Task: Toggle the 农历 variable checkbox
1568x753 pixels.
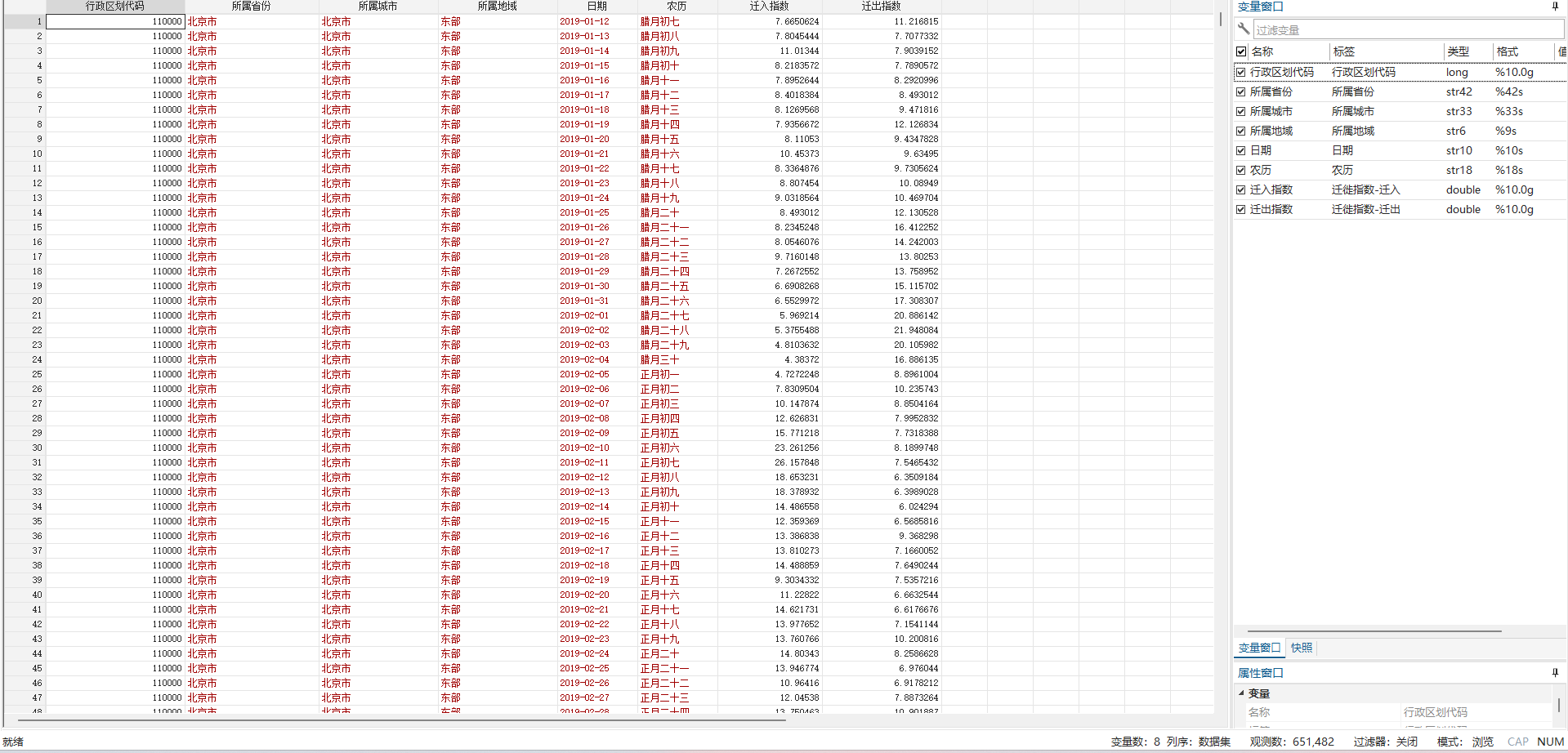Action: (x=1241, y=171)
